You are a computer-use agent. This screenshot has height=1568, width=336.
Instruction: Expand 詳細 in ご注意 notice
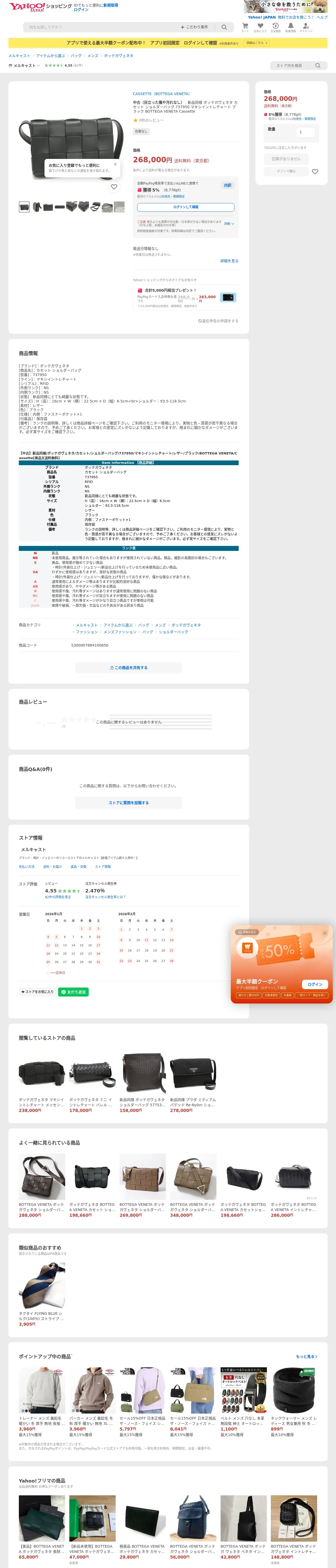(x=229, y=223)
